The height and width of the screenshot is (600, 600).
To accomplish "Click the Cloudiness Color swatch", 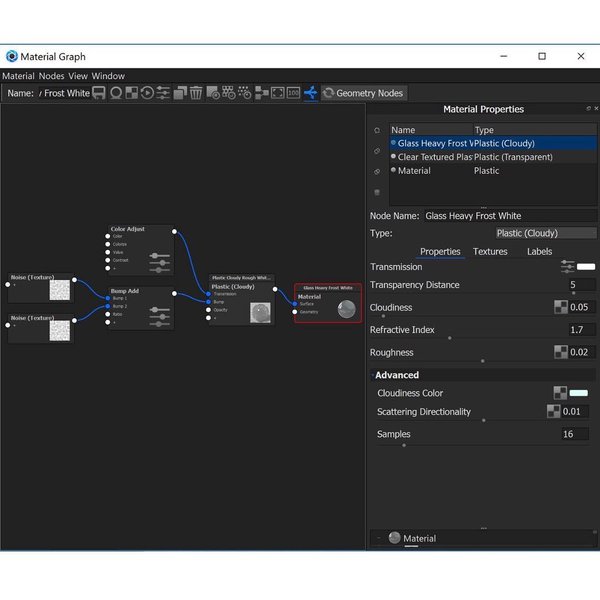I will [579, 393].
